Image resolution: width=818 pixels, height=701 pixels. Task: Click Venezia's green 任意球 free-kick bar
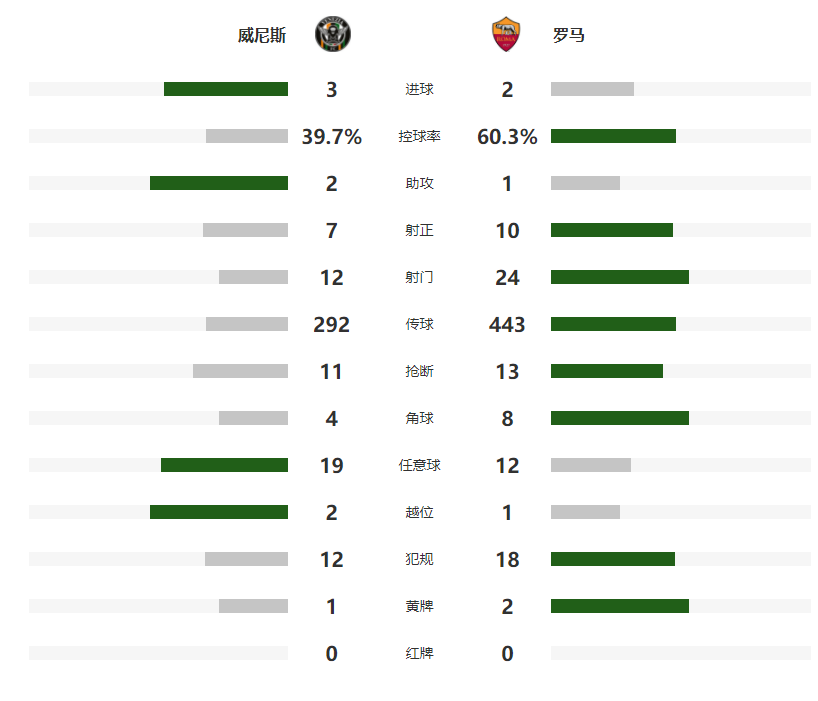pos(224,465)
